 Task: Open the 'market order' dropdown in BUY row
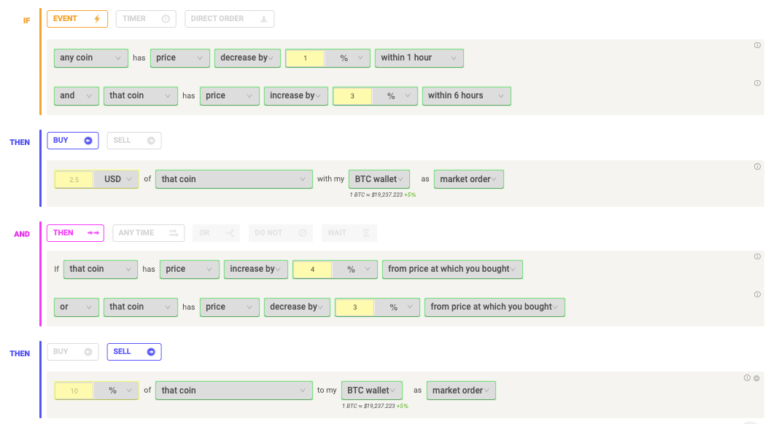pos(468,179)
